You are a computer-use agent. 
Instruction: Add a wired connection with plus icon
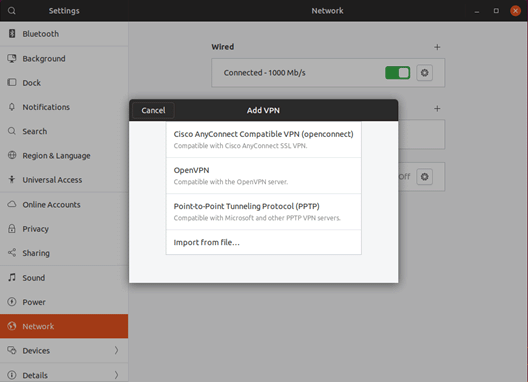[437, 47]
